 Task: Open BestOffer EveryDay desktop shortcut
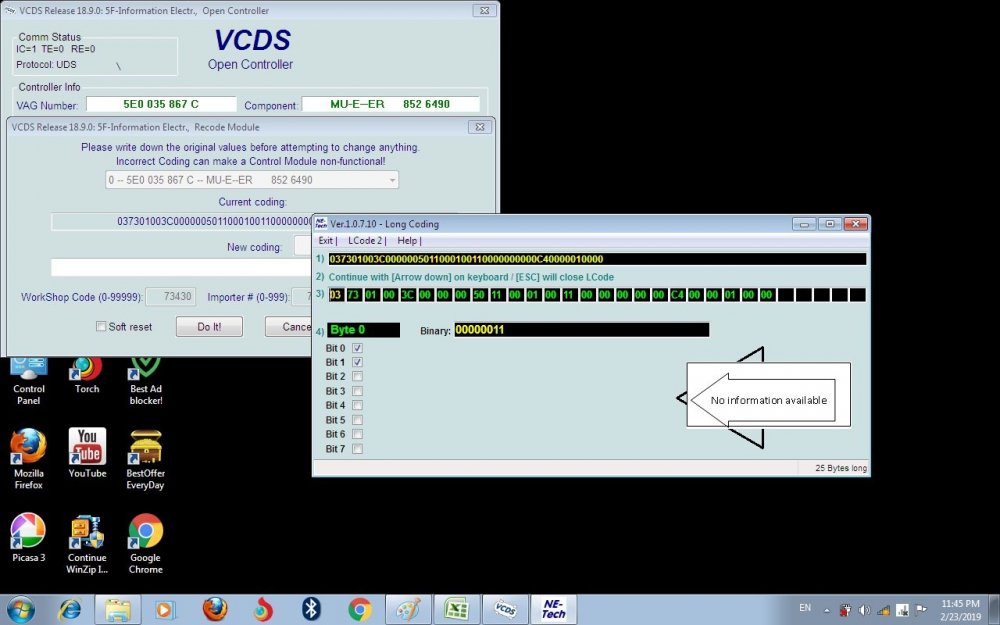[x=145, y=459]
